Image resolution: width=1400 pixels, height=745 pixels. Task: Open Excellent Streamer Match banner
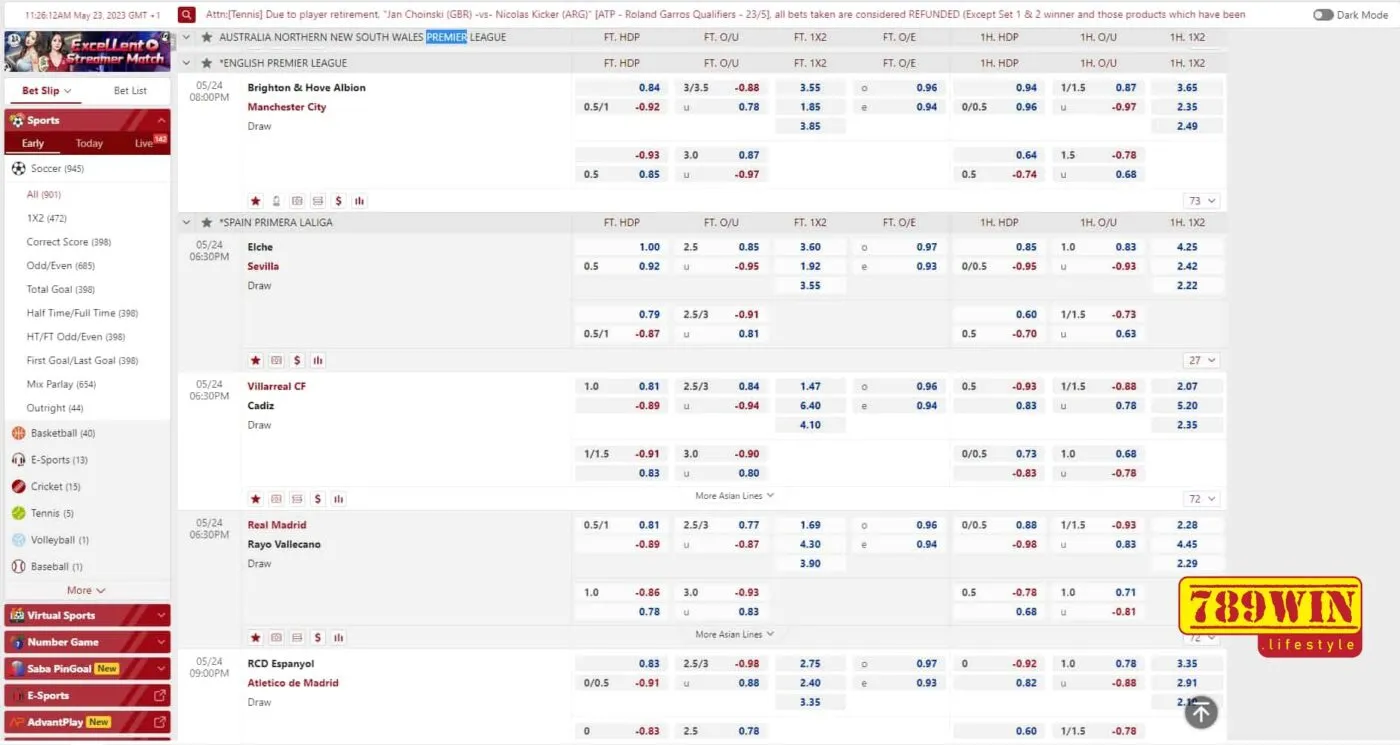[x=87, y=52]
